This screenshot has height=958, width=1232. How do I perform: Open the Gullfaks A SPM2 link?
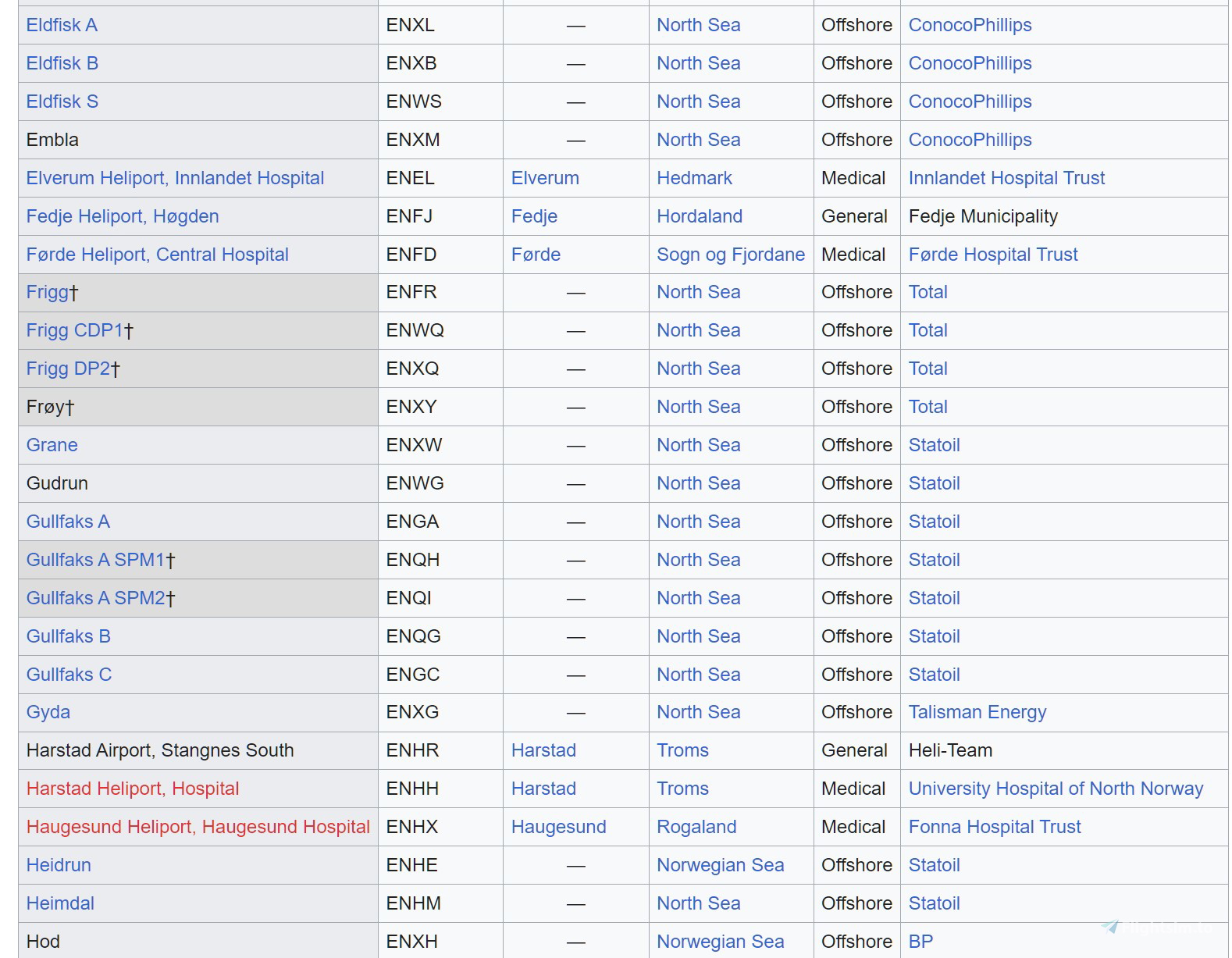96,598
